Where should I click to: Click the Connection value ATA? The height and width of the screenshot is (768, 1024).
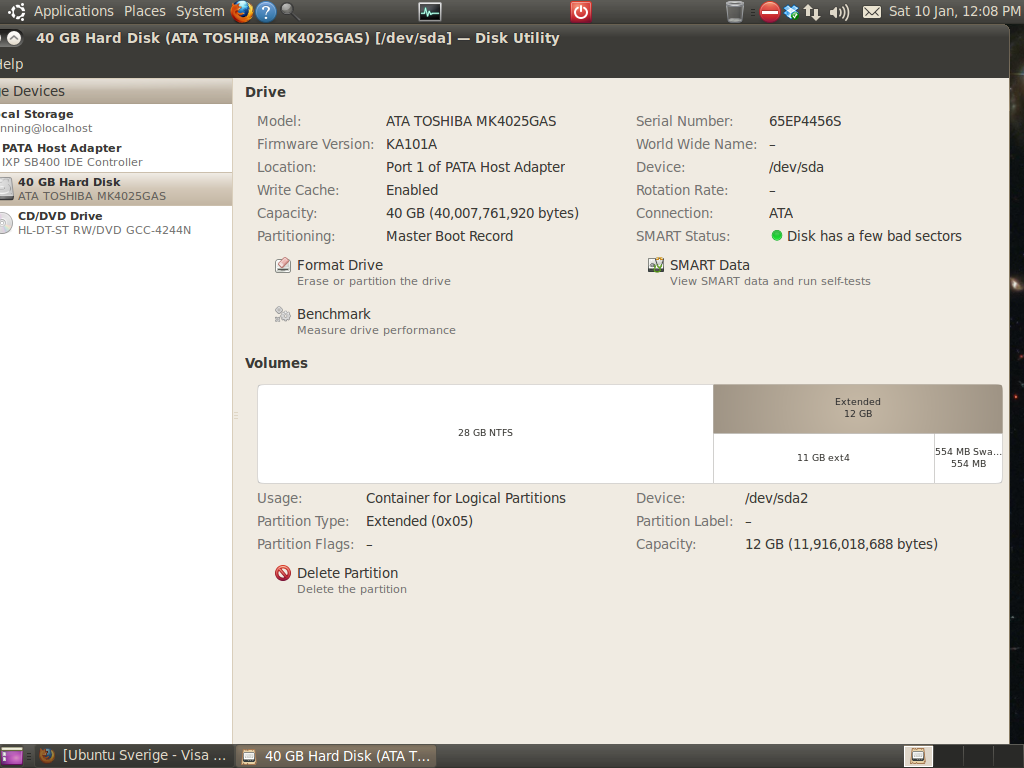781,214
